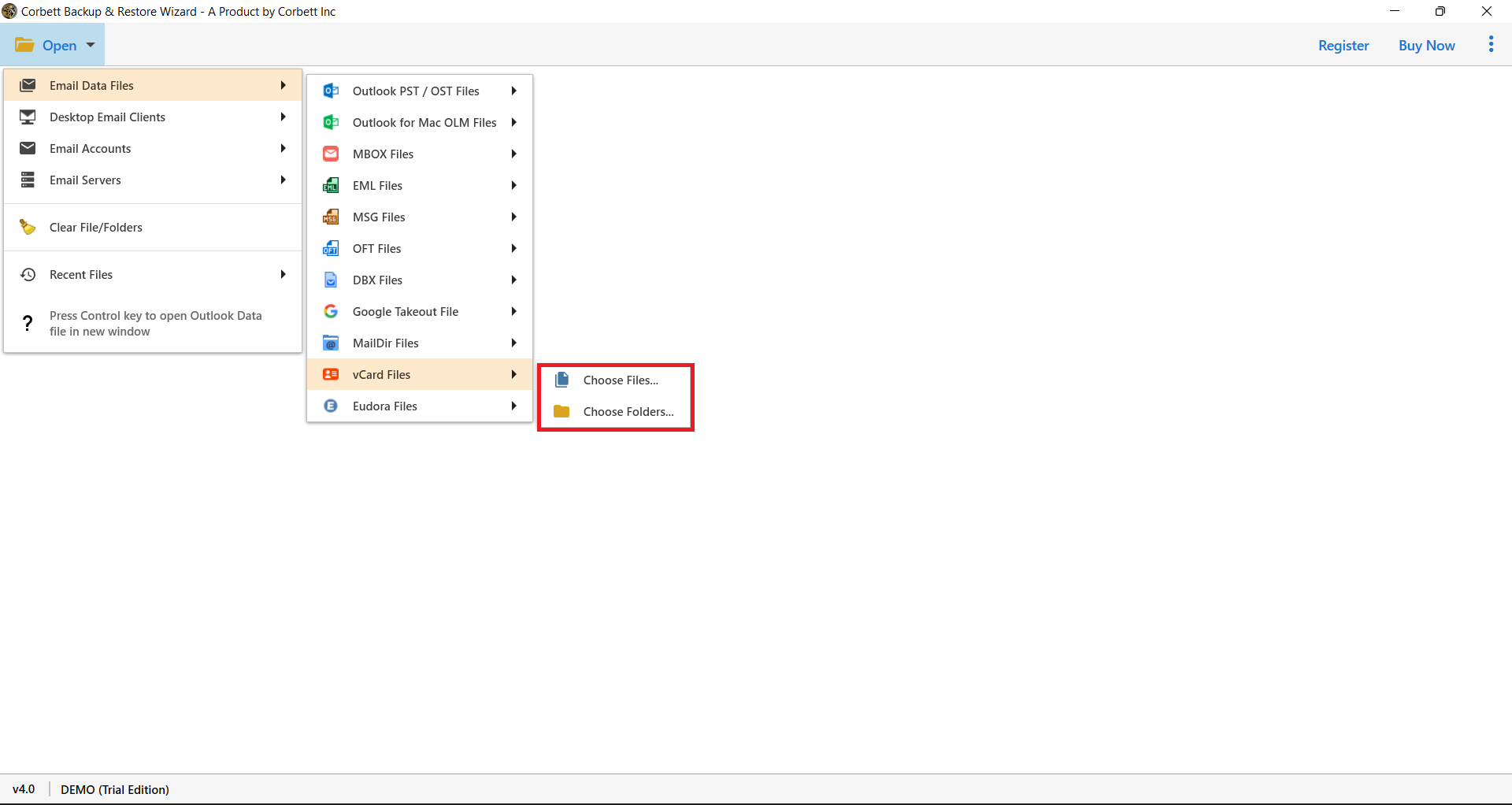This screenshot has width=1512, height=805.
Task: Click DEMO (Trial Edition) status text
Action: coord(115,789)
